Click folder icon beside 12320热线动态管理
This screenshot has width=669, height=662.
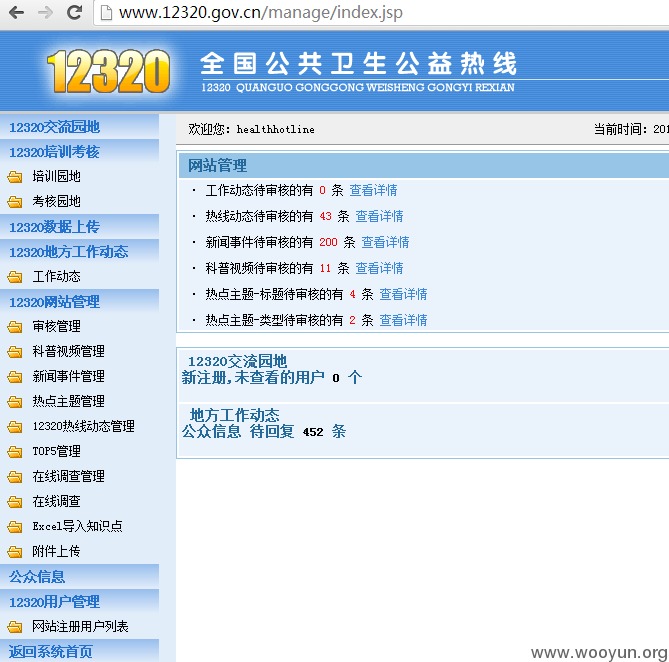[15, 427]
